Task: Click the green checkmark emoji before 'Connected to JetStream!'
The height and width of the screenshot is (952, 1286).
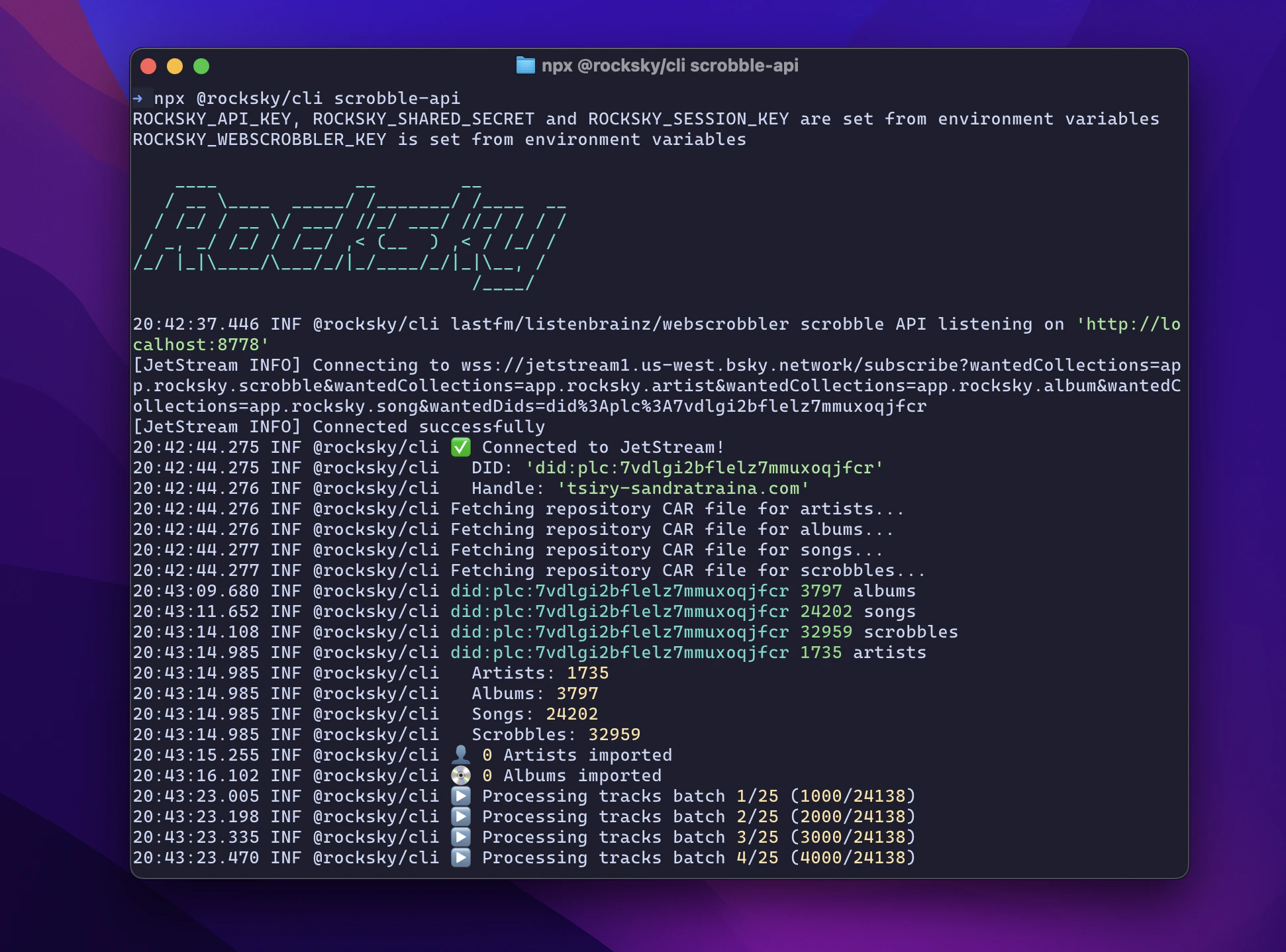Action: (461, 448)
